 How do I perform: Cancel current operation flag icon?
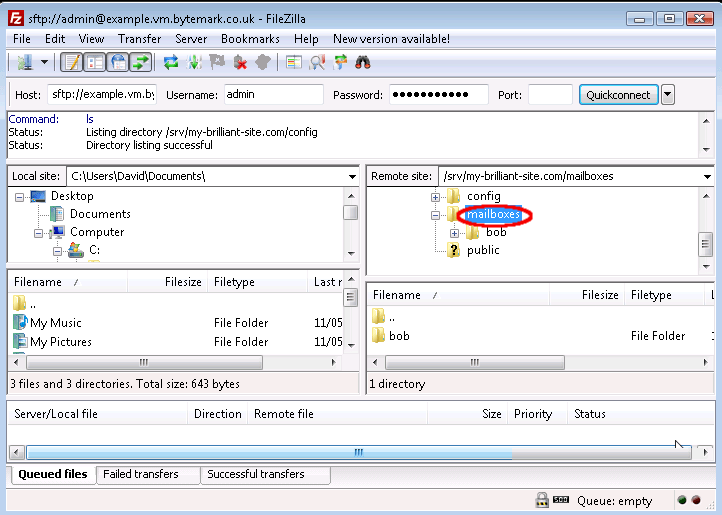point(217,62)
